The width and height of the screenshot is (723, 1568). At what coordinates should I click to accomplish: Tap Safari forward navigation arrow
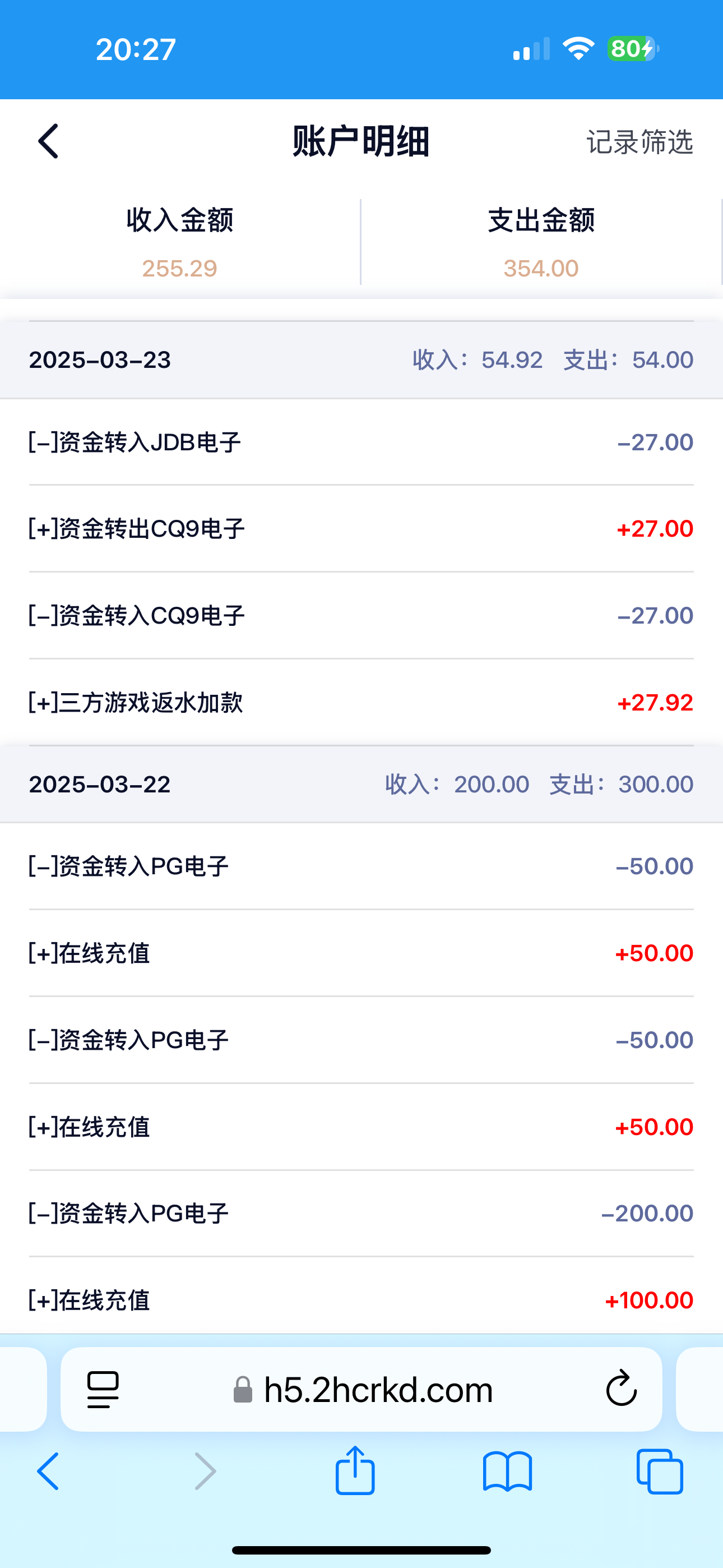[205, 1470]
